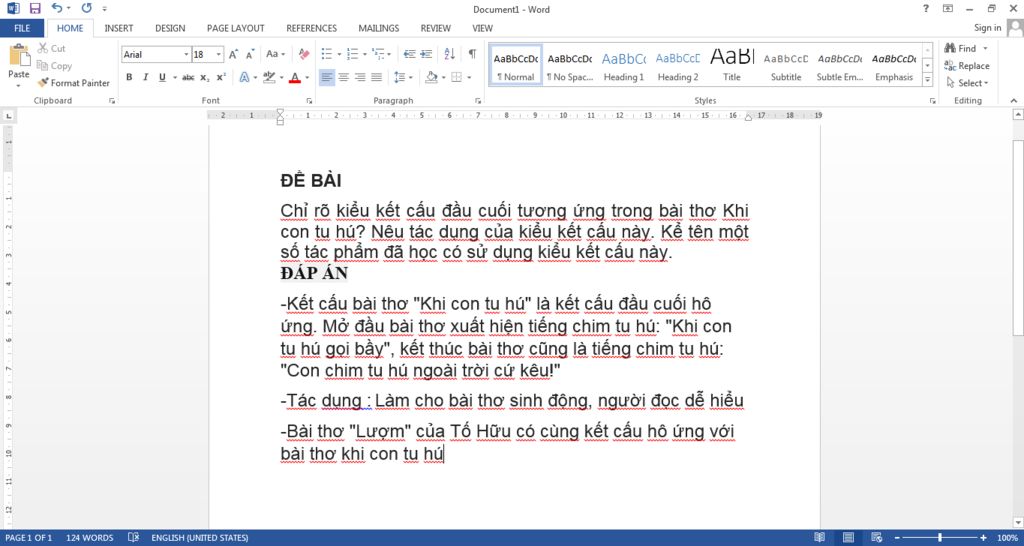Open the Styles pane launcher

[931, 101]
